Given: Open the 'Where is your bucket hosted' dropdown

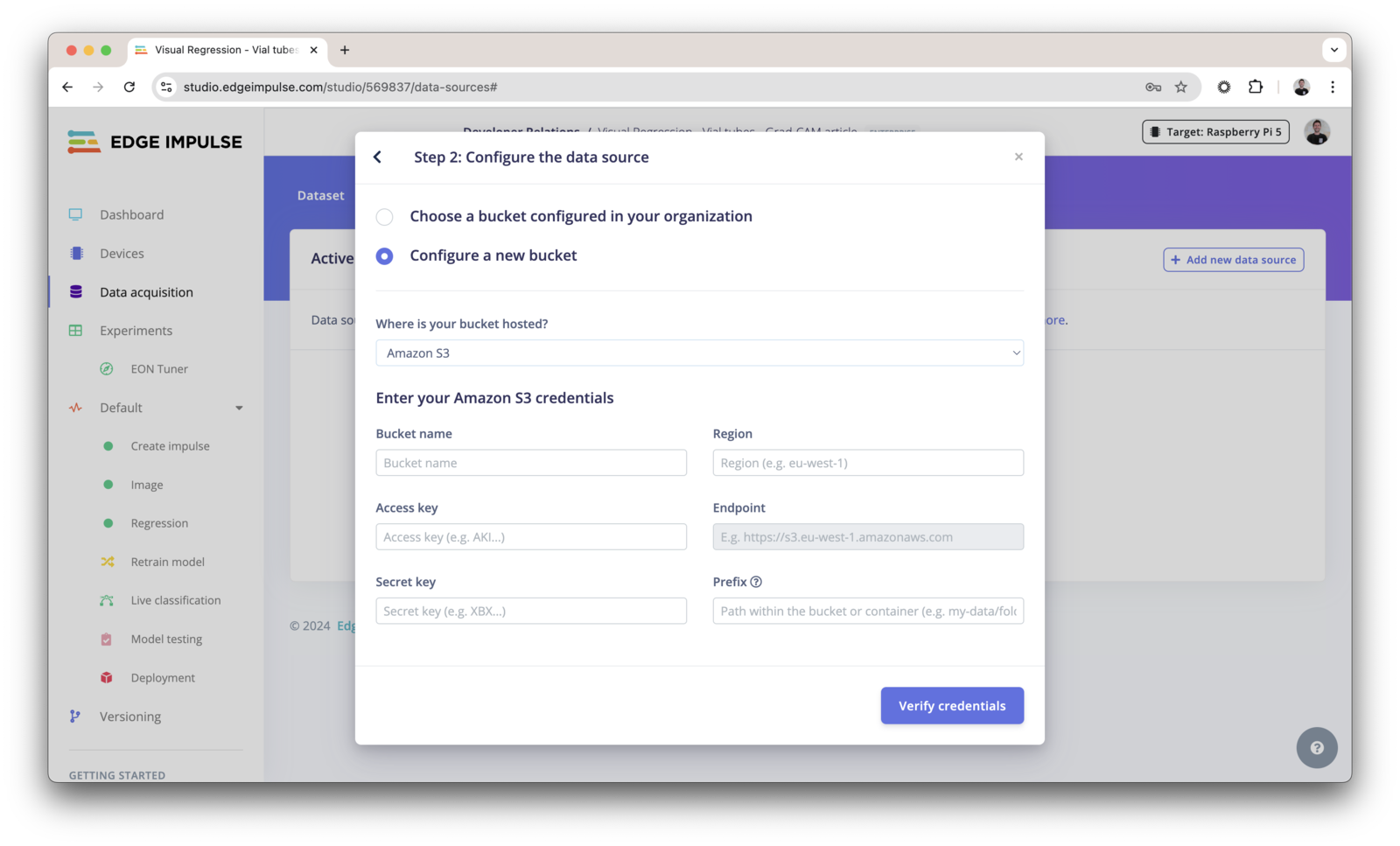Looking at the screenshot, I should click(x=699, y=353).
